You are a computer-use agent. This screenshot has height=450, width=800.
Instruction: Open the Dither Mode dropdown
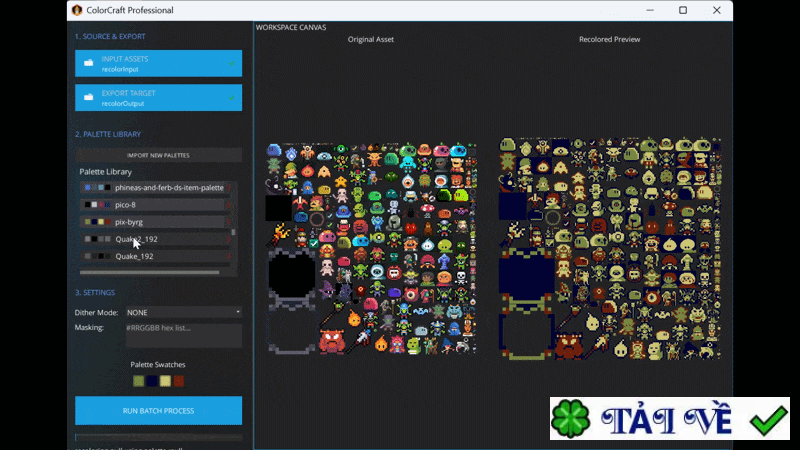pos(184,312)
